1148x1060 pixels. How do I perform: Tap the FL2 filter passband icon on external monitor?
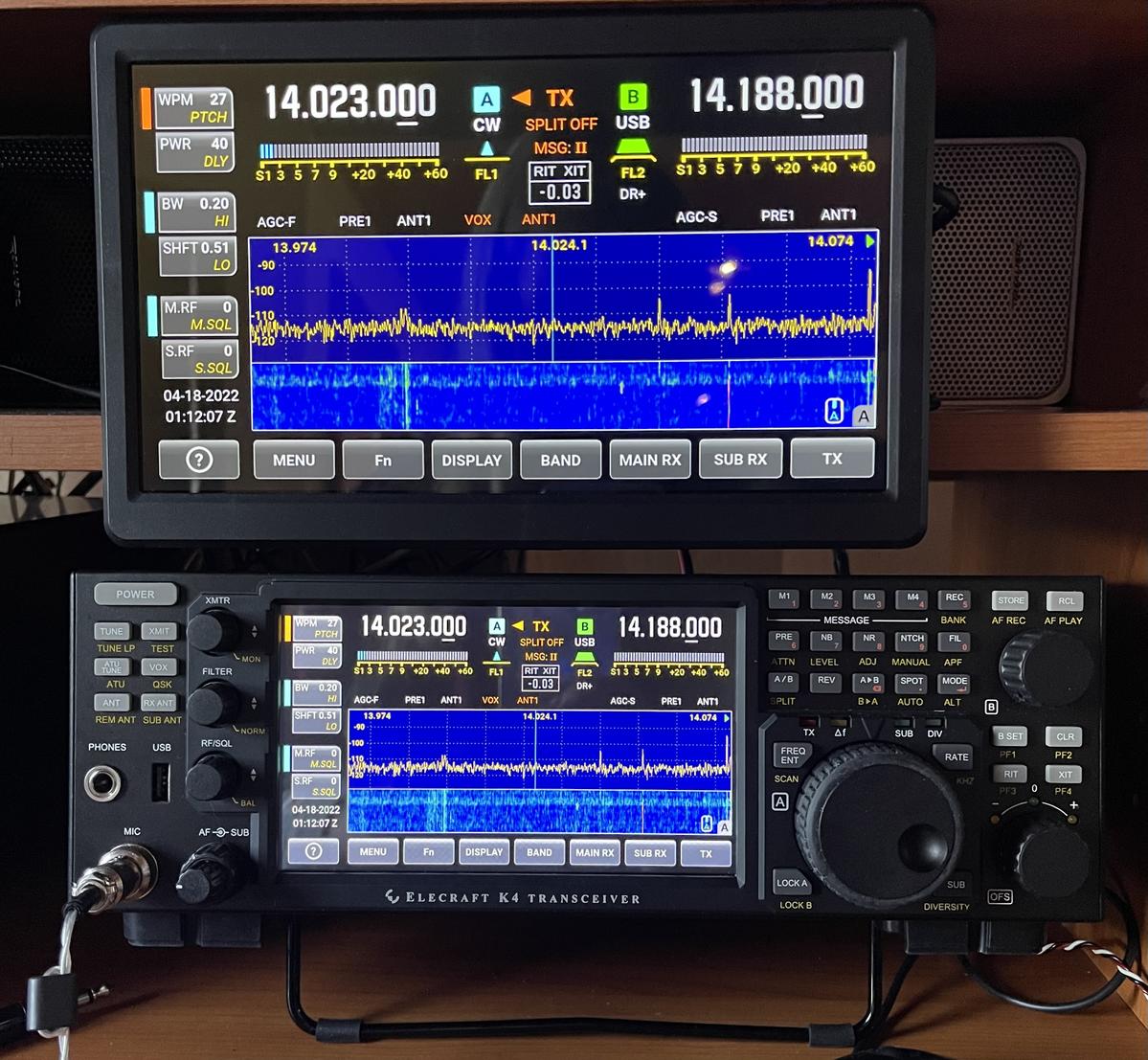[633, 149]
